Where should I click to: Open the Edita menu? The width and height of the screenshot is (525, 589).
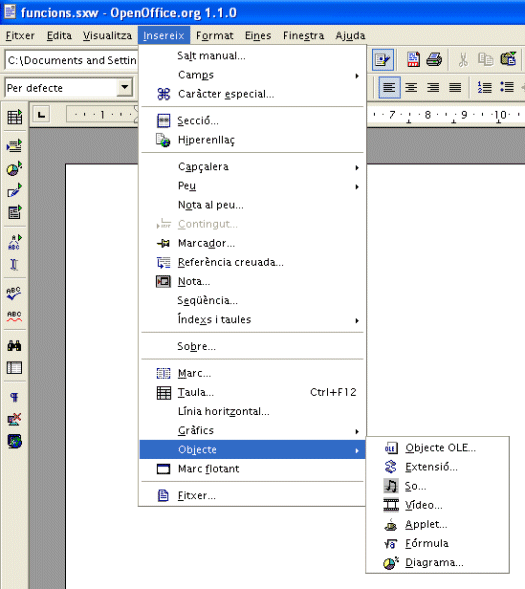pyautogui.click(x=59, y=36)
